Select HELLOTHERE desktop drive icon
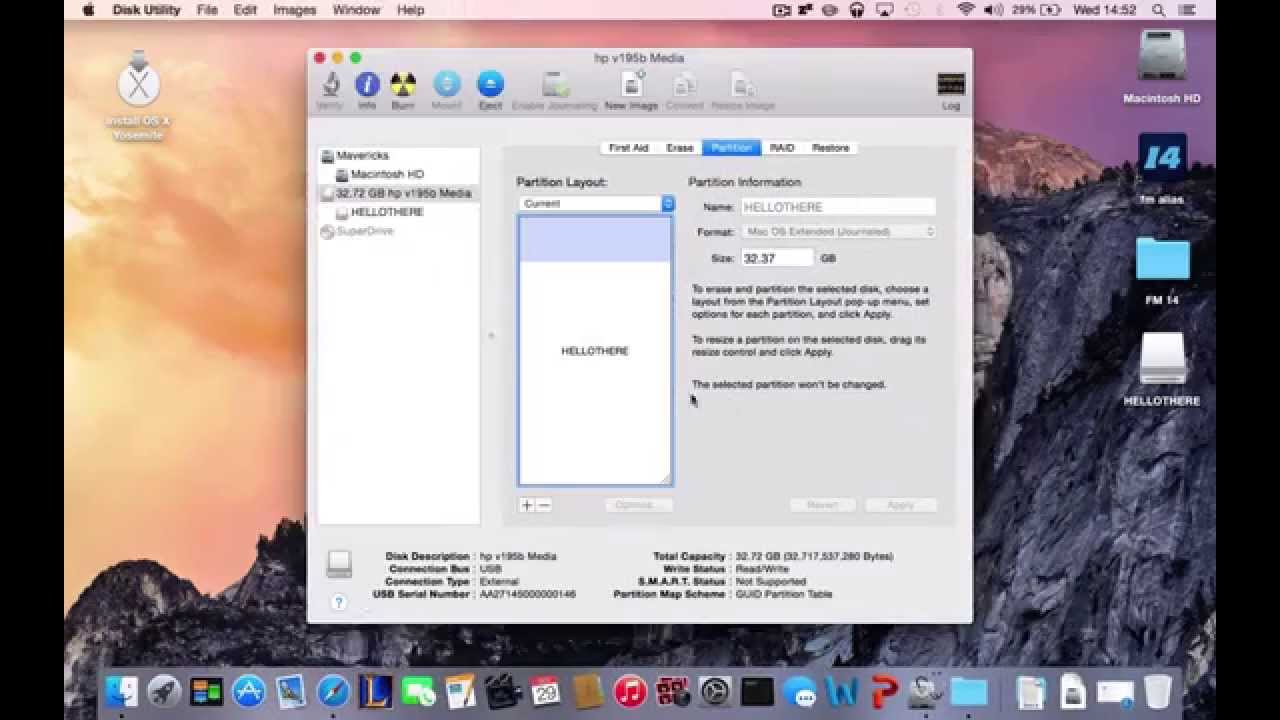The image size is (1280, 720). [x=1162, y=369]
